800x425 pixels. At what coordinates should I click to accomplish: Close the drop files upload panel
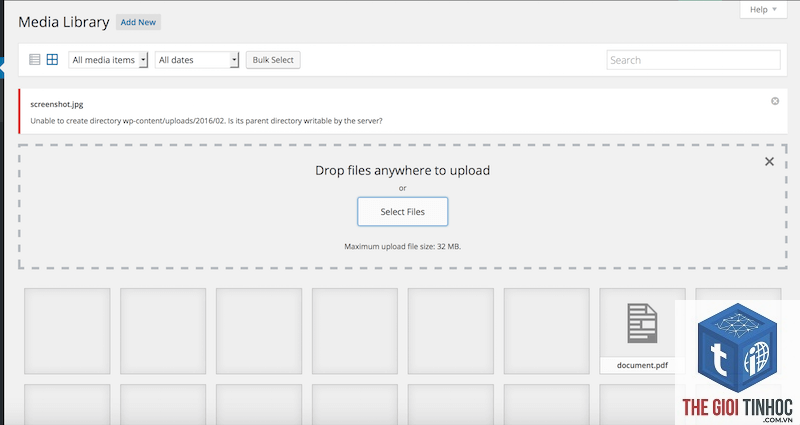tap(769, 162)
